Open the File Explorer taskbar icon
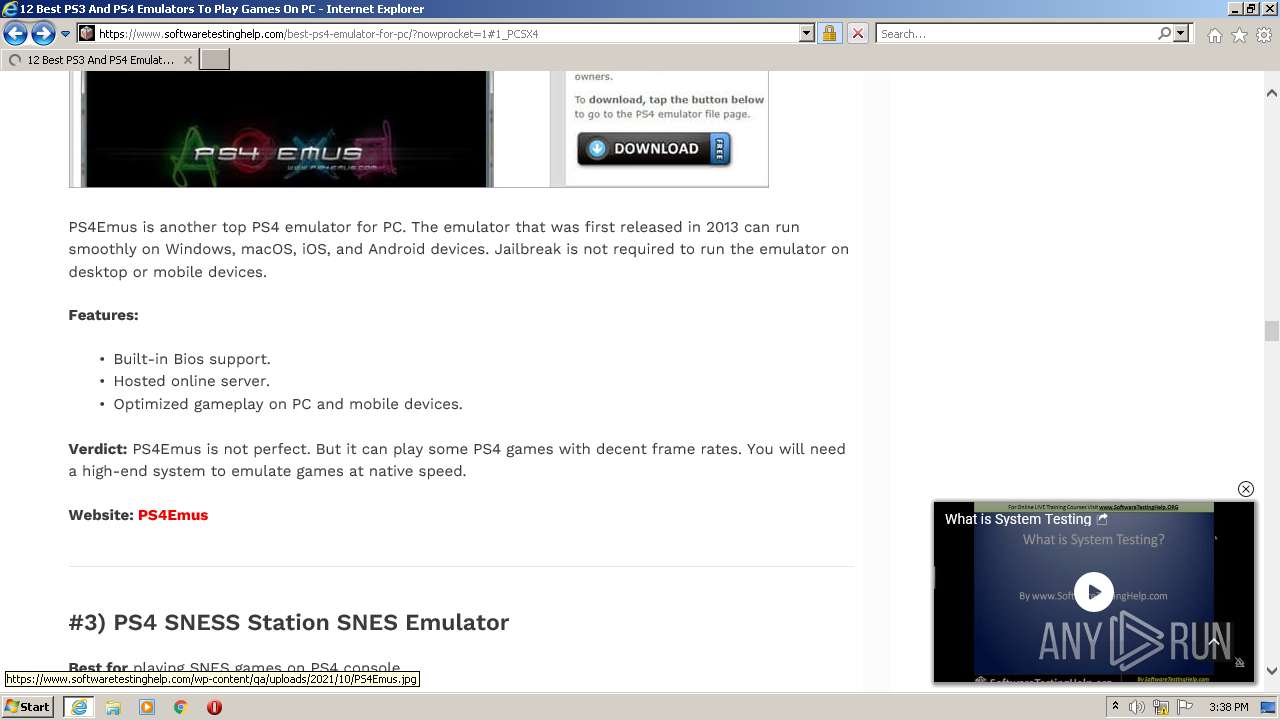Screen dimensions: 1280x720 [x=113, y=707]
